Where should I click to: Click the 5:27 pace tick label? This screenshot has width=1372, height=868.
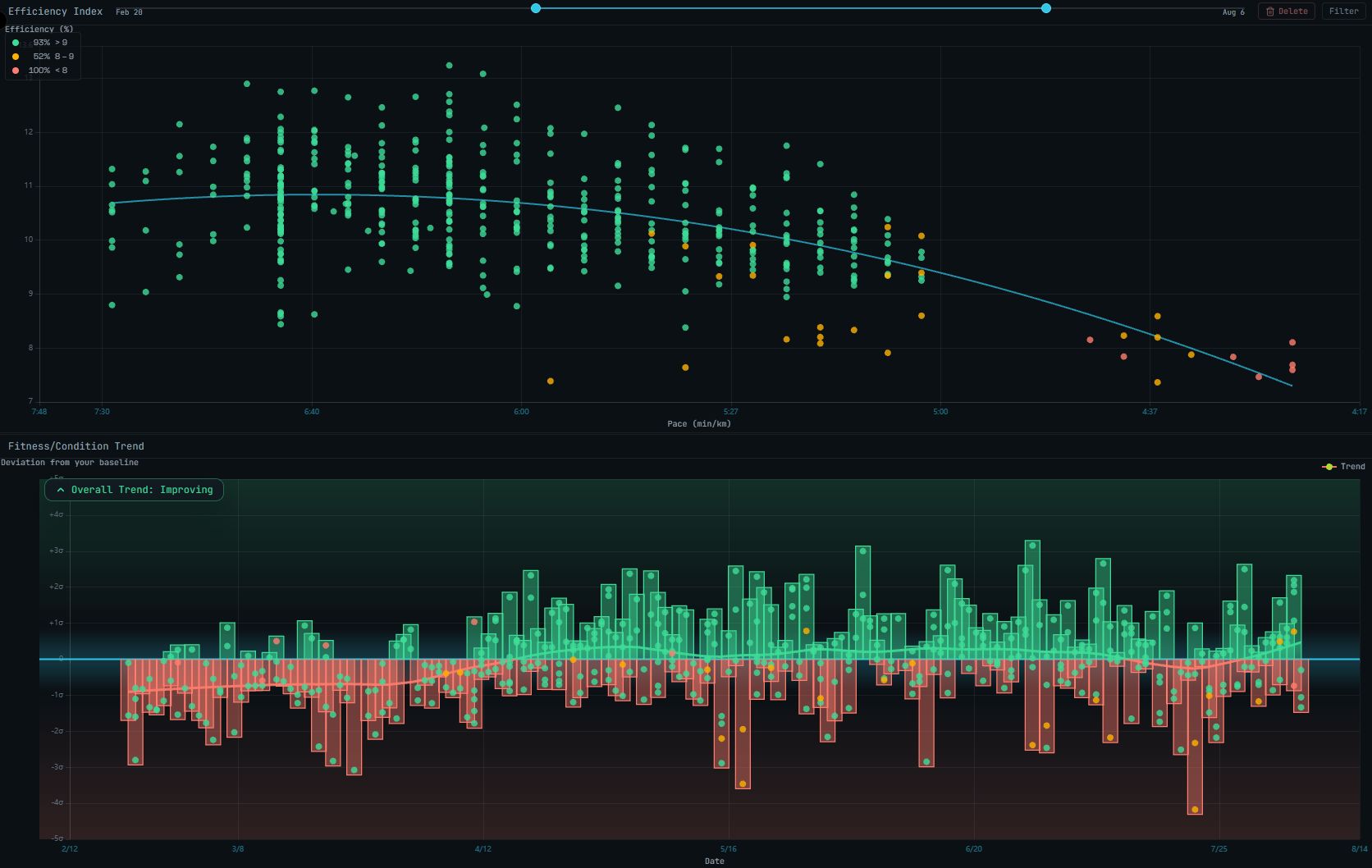[730, 412]
